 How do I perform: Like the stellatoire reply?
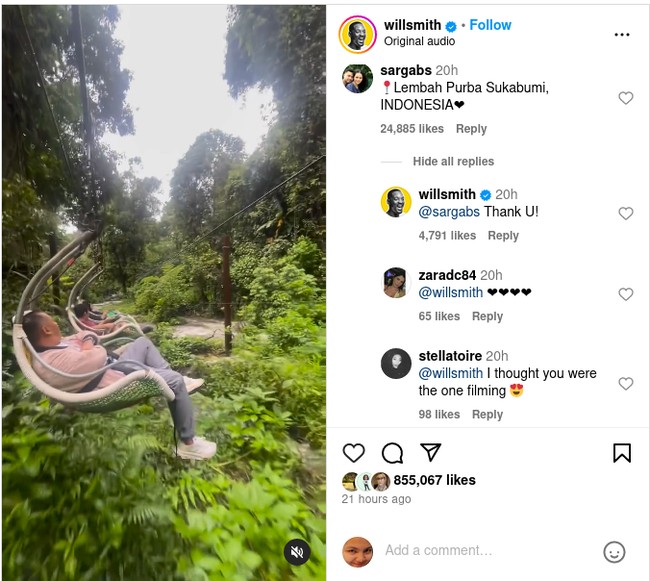pyautogui.click(x=626, y=383)
